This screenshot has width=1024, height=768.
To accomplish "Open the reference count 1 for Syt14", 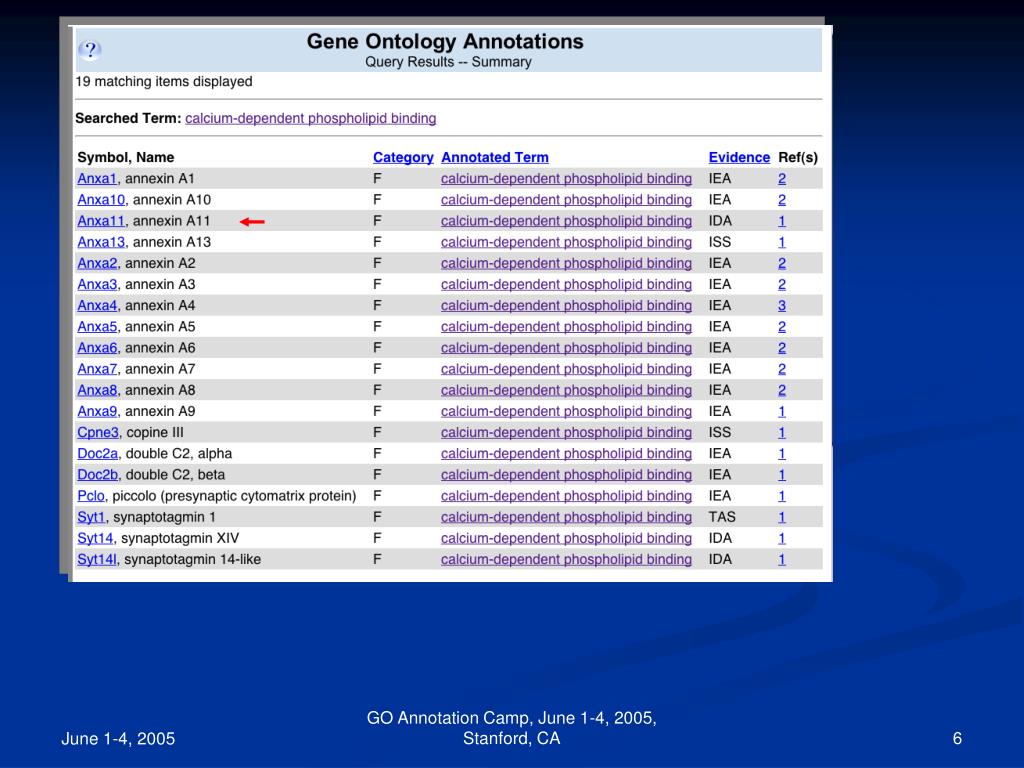I will pos(782,538).
